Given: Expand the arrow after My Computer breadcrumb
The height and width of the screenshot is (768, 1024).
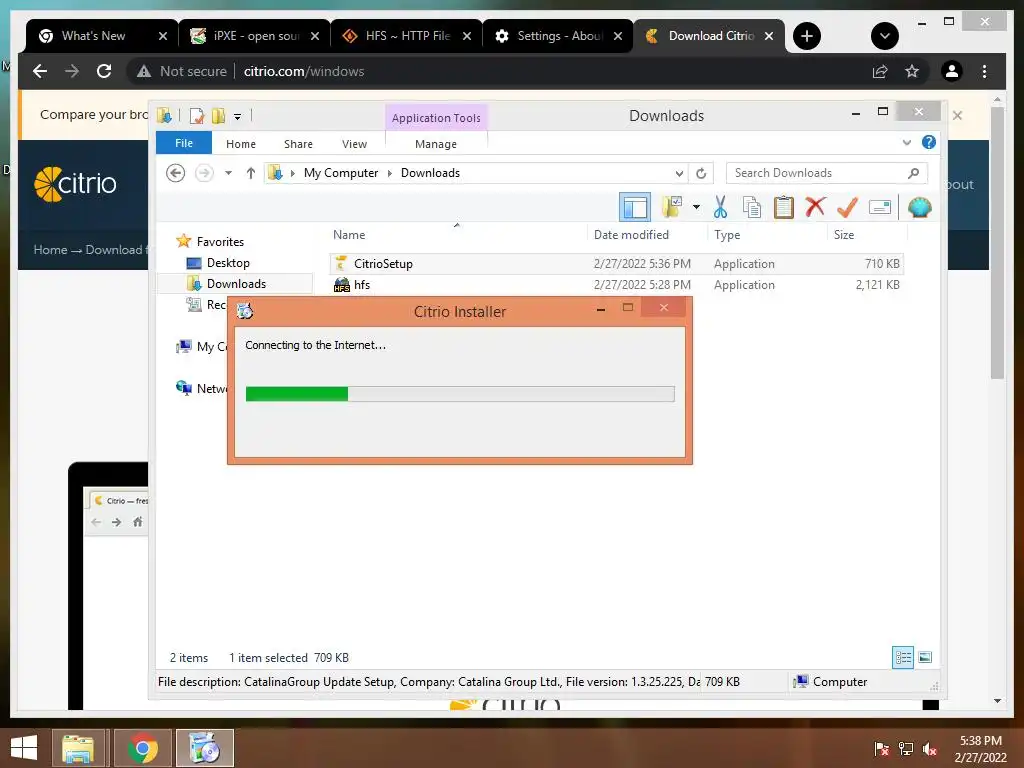Looking at the screenshot, I should tap(390, 173).
